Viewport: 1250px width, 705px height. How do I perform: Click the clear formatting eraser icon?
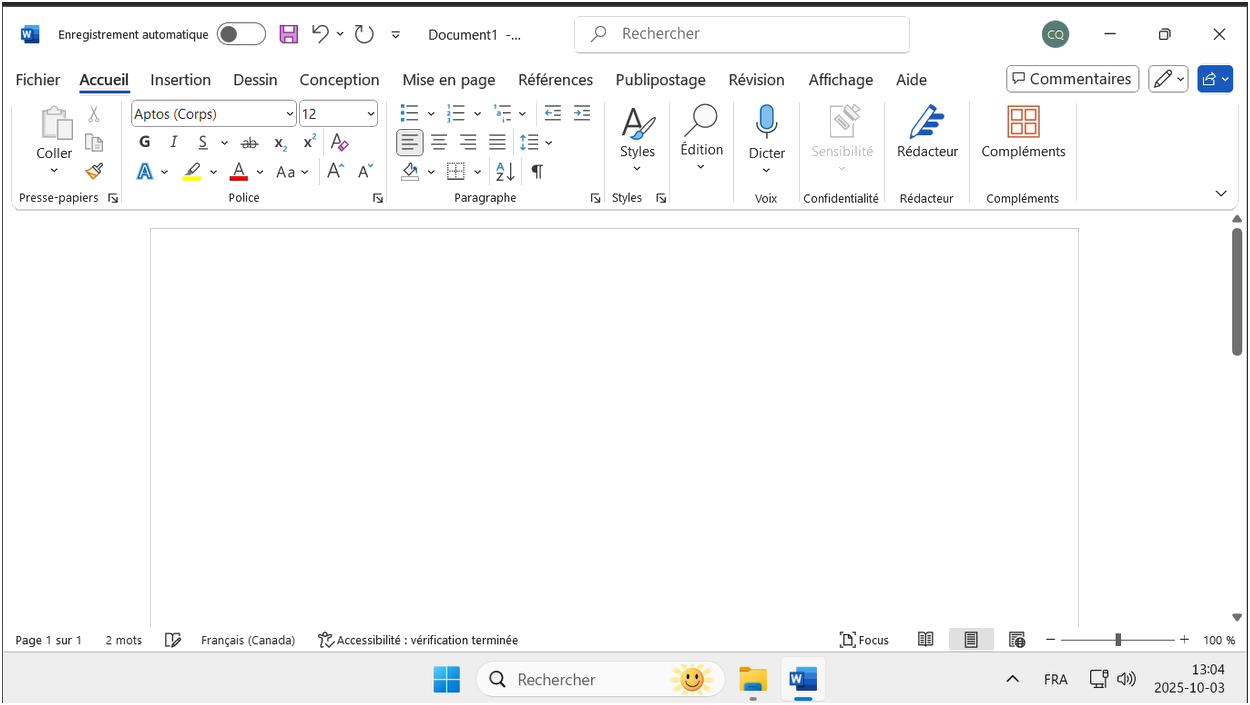(339, 143)
